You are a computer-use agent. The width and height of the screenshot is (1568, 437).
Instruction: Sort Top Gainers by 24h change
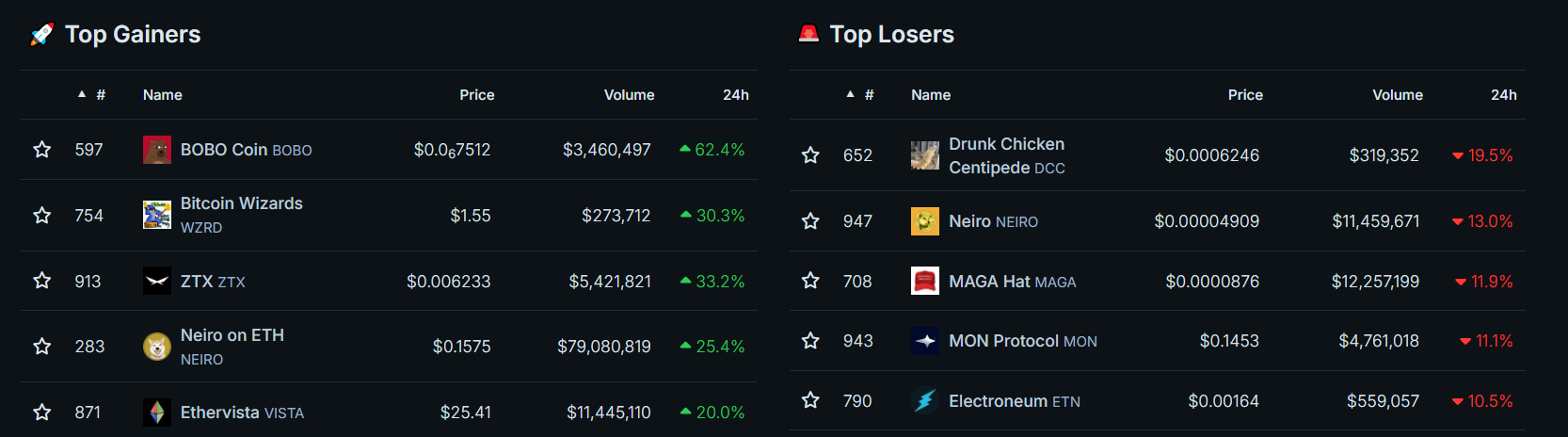pyautogui.click(x=735, y=95)
